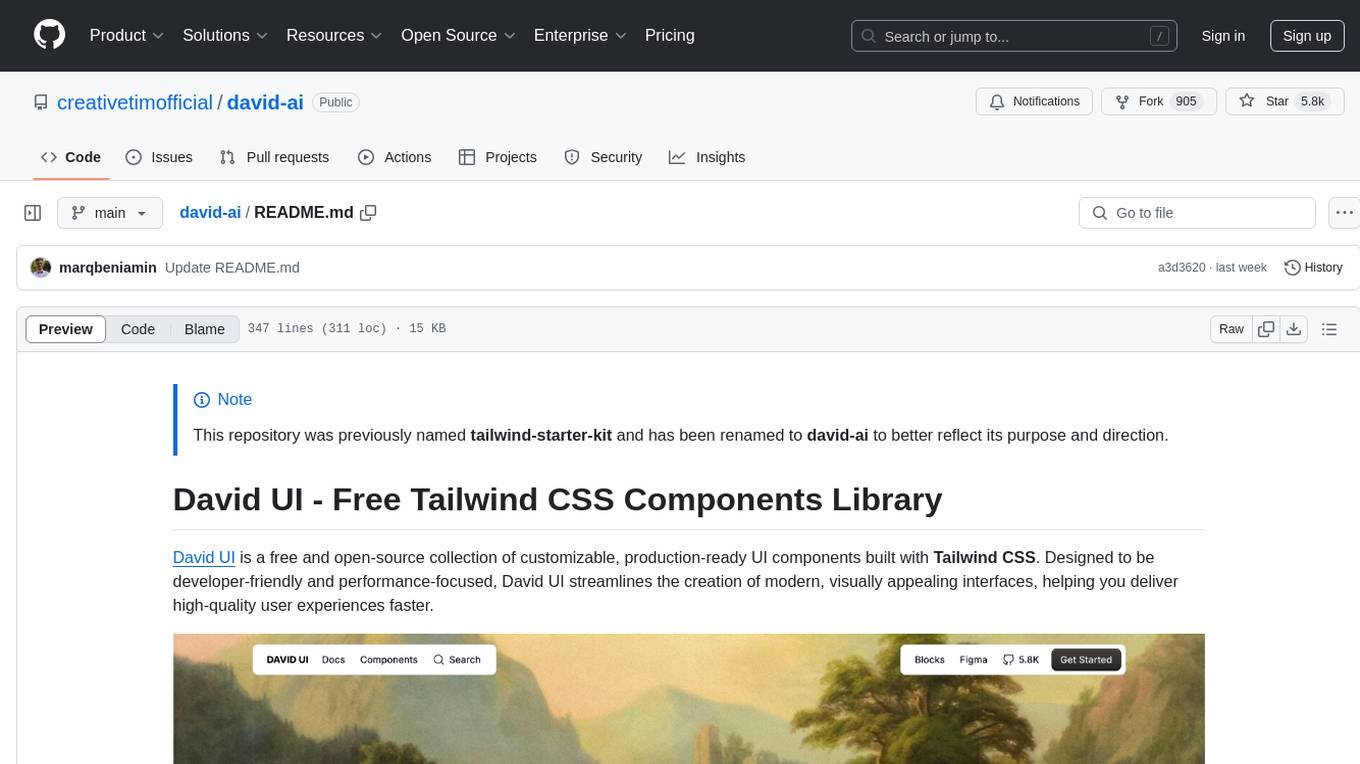Switch to the Projects tab
The image size is (1360, 764).
coord(498,157)
